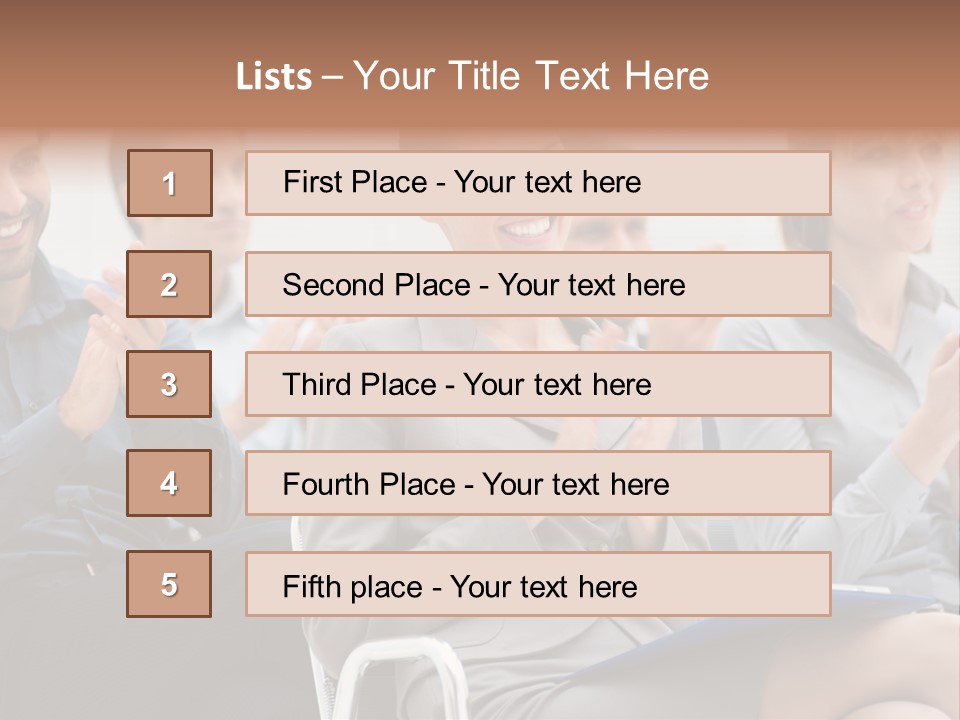Click the number 5 box
Viewport: 960px width, 720px height.
point(169,584)
